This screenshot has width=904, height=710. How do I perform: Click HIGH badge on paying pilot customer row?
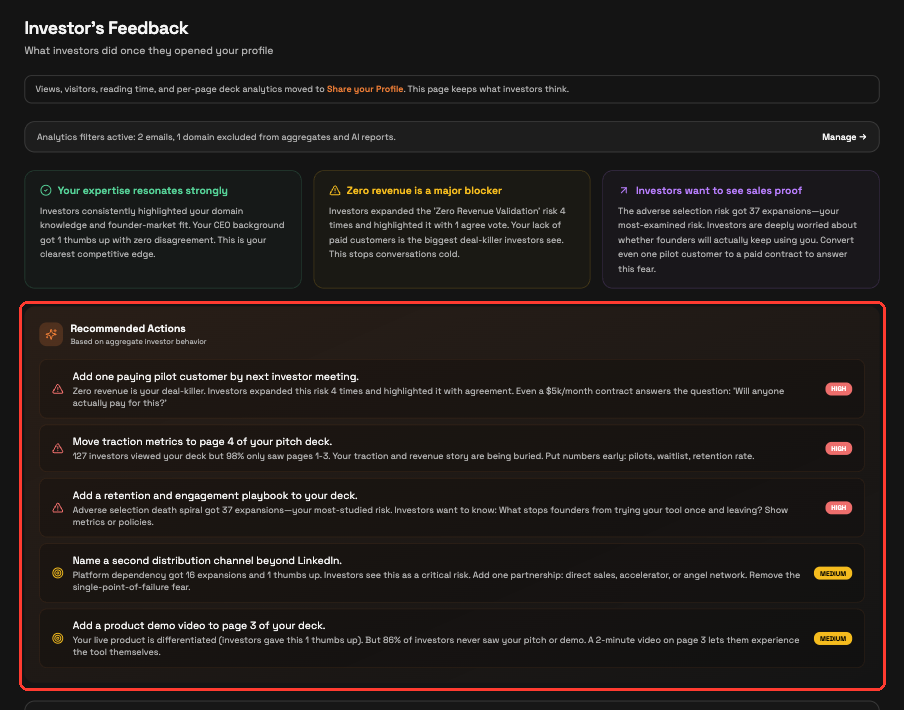(x=838, y=389)
